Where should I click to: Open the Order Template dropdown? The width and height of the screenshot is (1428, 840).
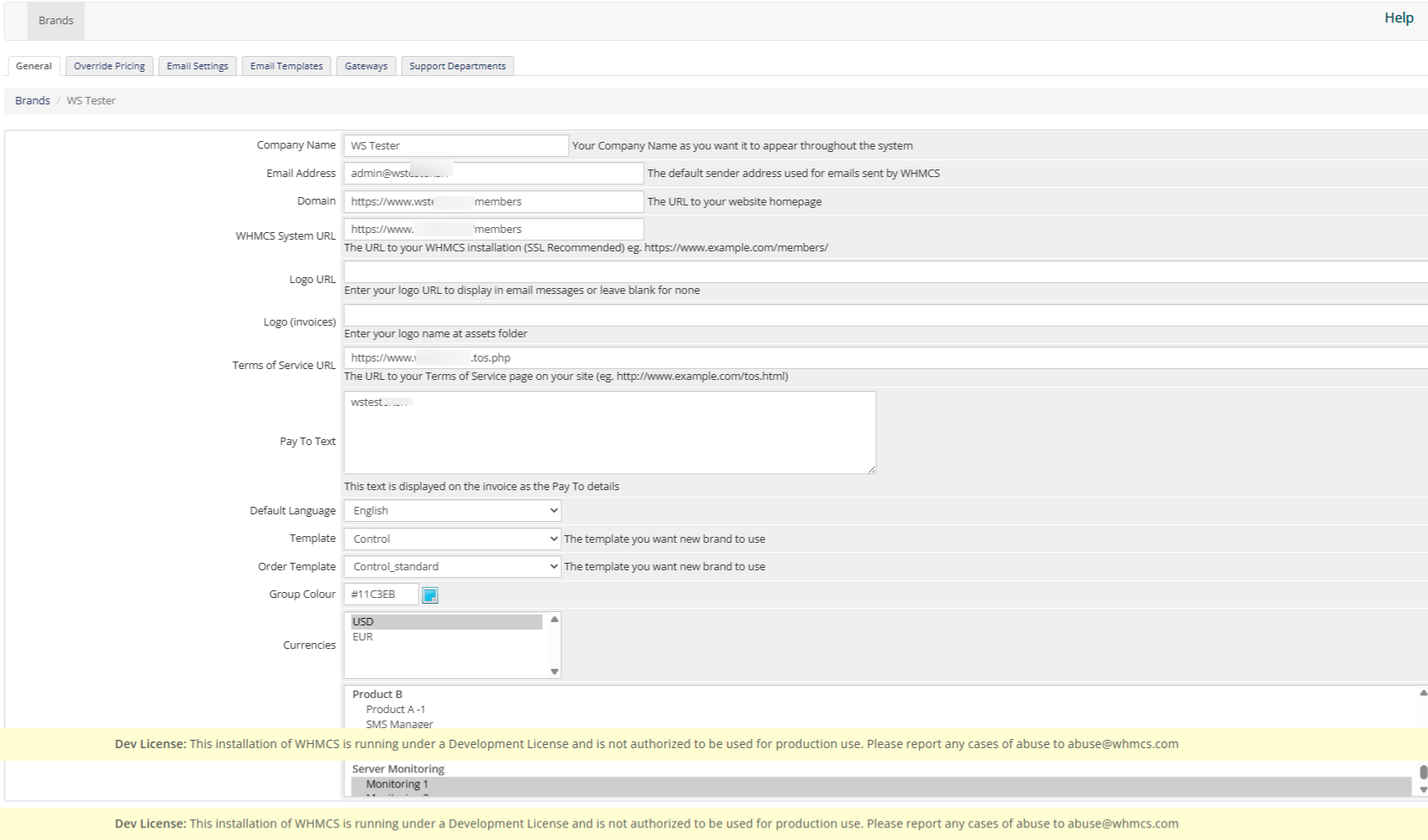[x=452, y=567]
